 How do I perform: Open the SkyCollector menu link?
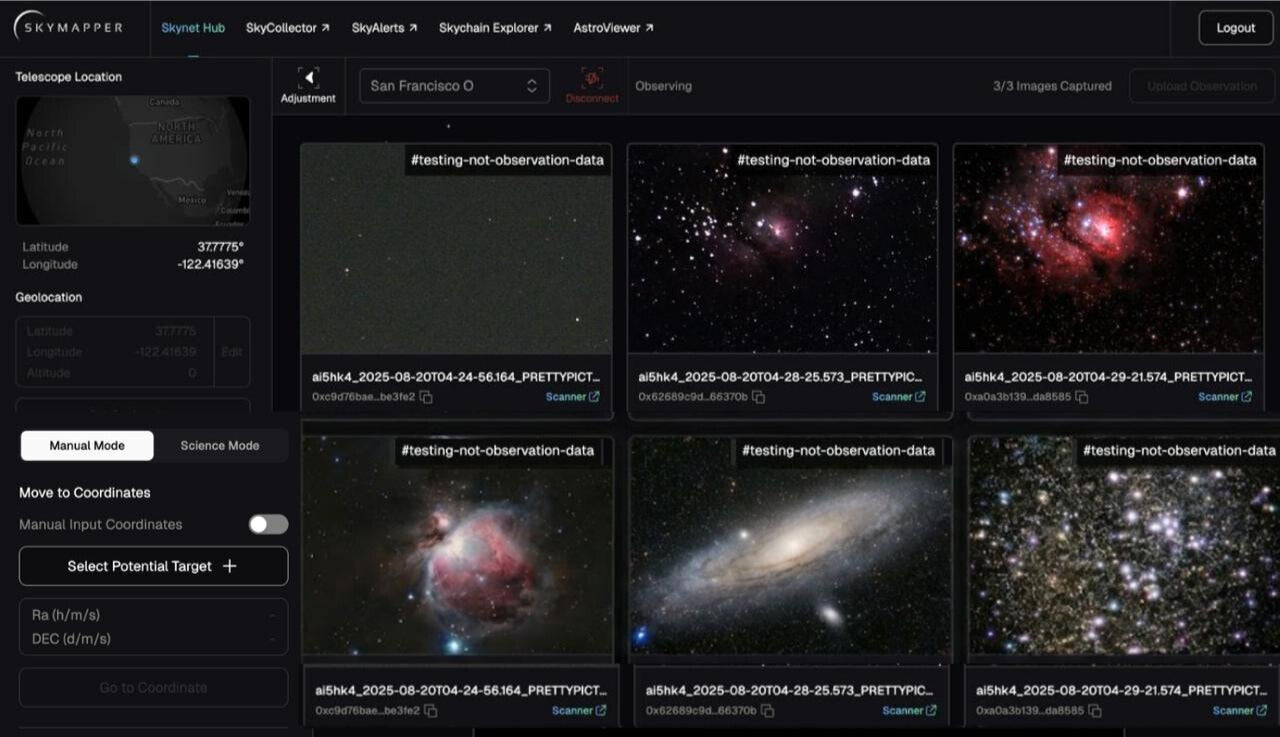pos(288,28)
